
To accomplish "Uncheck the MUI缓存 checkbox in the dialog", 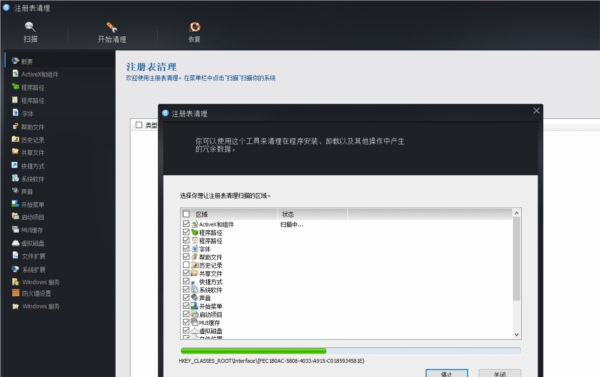I will [186, 322].
